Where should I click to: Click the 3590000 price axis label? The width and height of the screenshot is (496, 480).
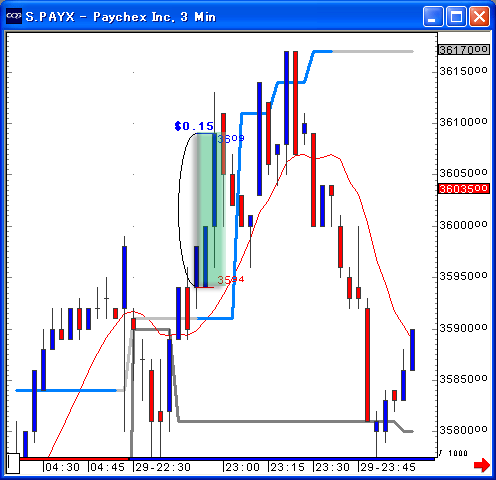click(x=463, y=328)
